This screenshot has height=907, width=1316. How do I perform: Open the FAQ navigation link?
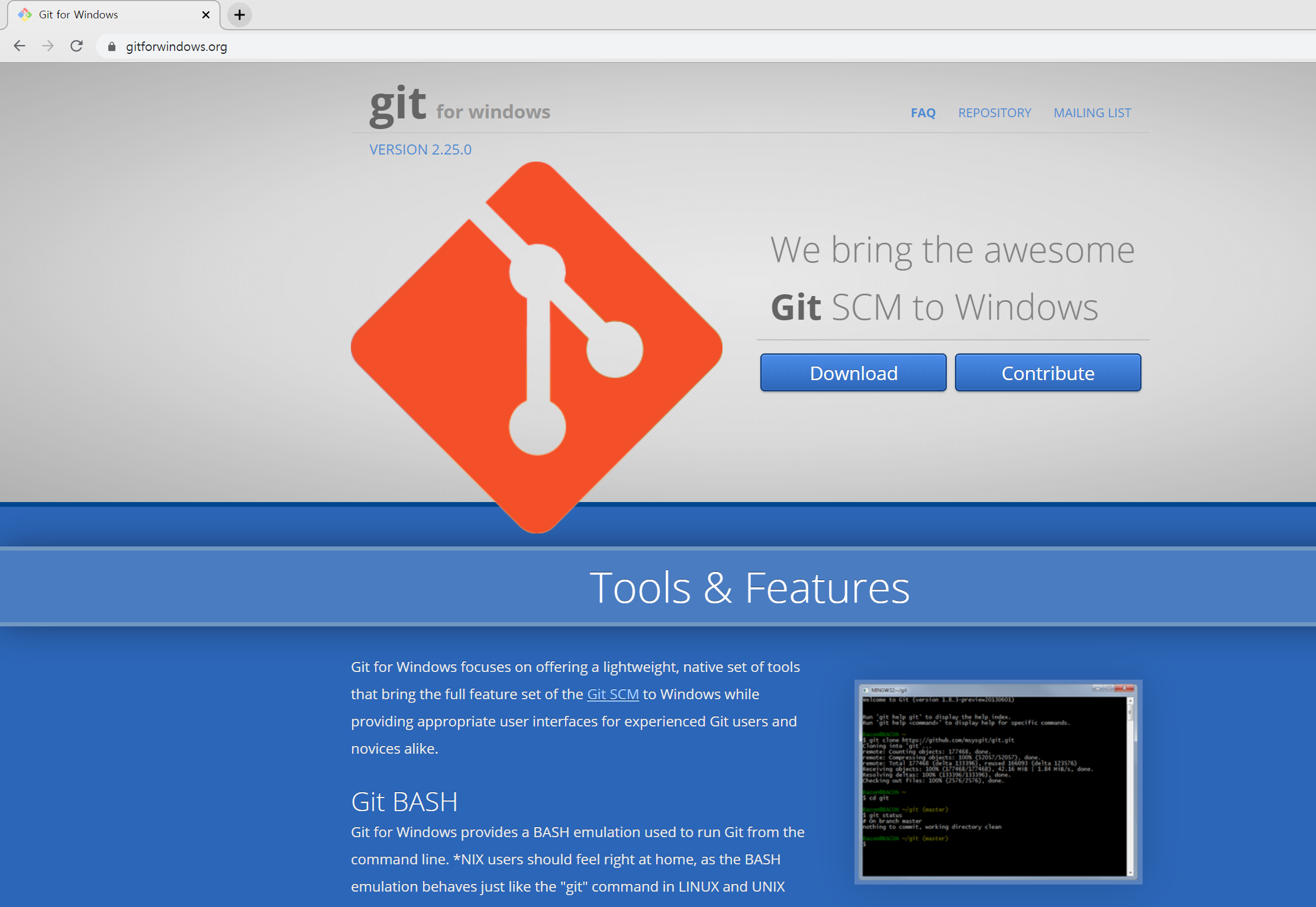point(923,112)
